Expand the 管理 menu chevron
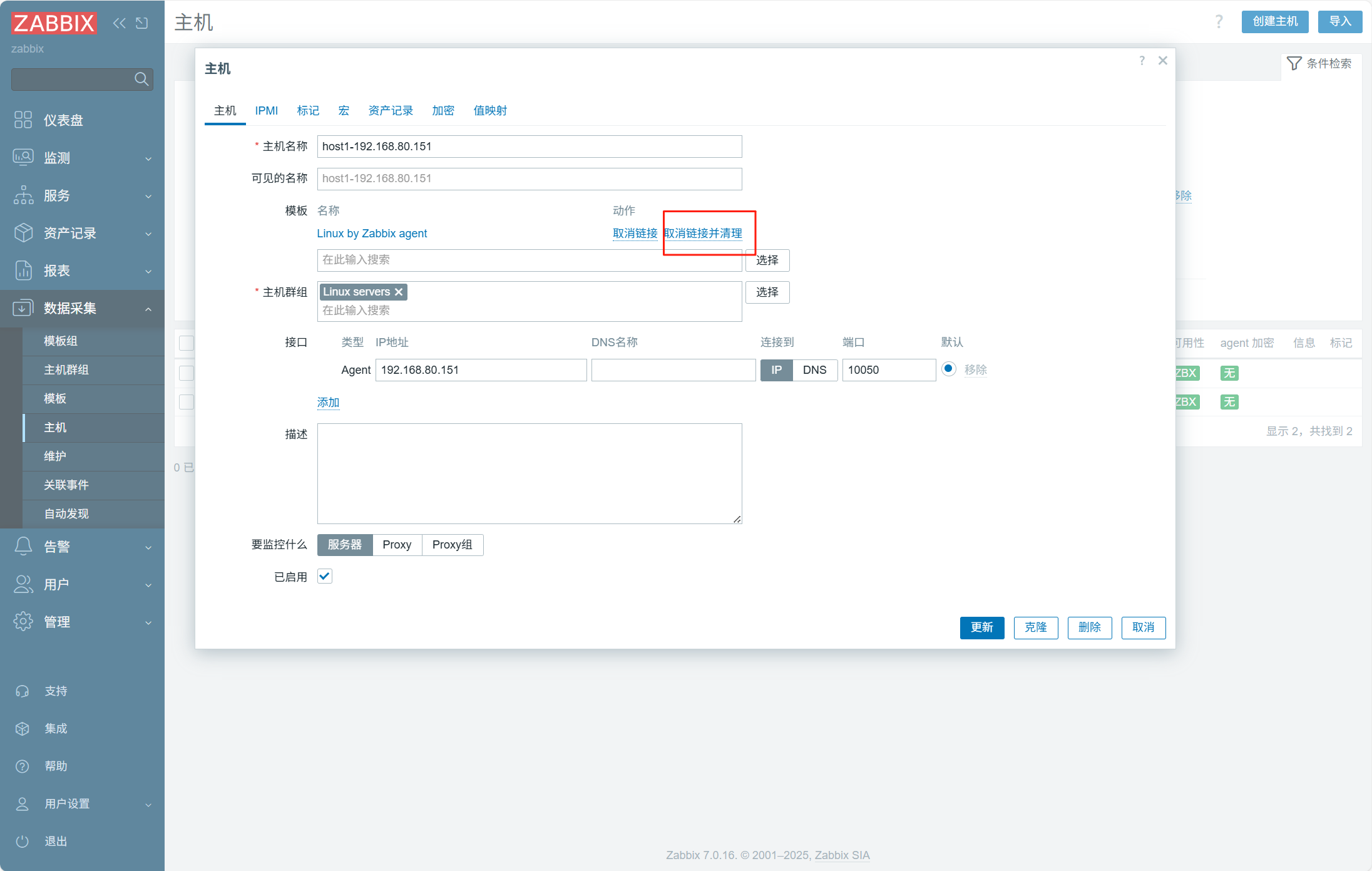Image resolution: width=1372 pixels, height=871 pixels. [x=148, y=622]
